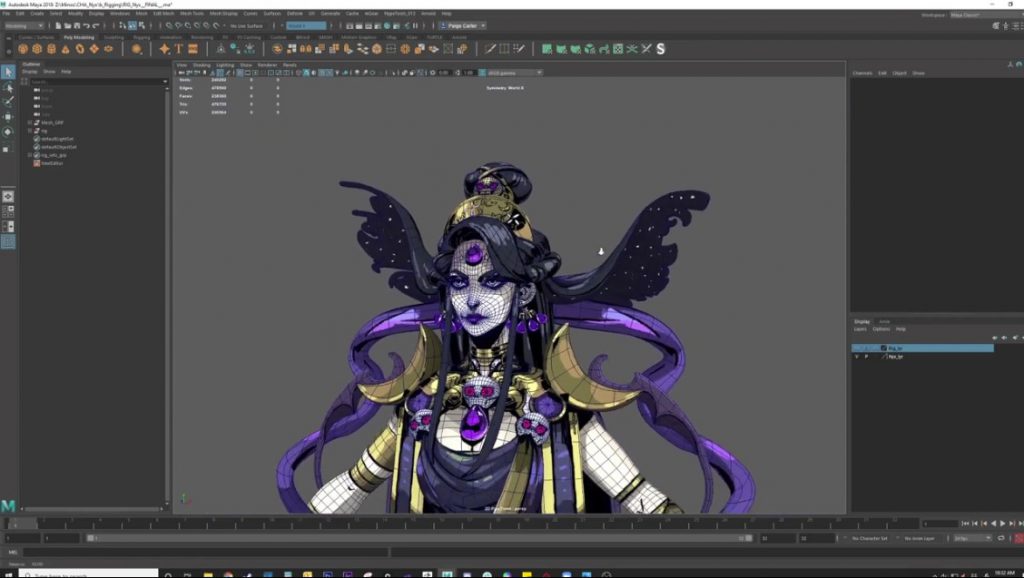
Task: Select the Multi-Cut pencil shelf icon
Action: click(490, 49)
